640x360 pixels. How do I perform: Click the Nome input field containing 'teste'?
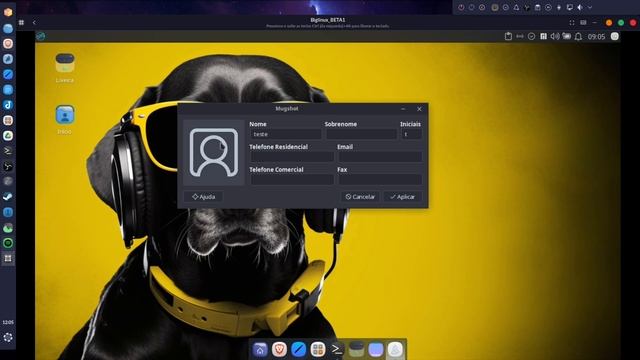[x=285, y=134]
